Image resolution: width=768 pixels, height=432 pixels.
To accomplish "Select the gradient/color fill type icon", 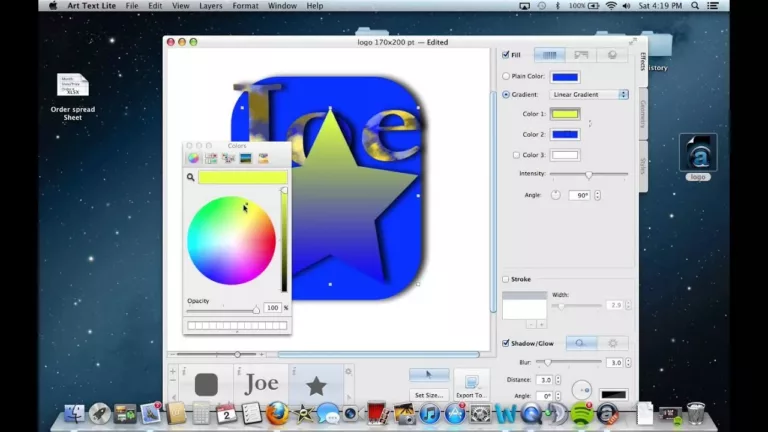I will click(550, 55).
